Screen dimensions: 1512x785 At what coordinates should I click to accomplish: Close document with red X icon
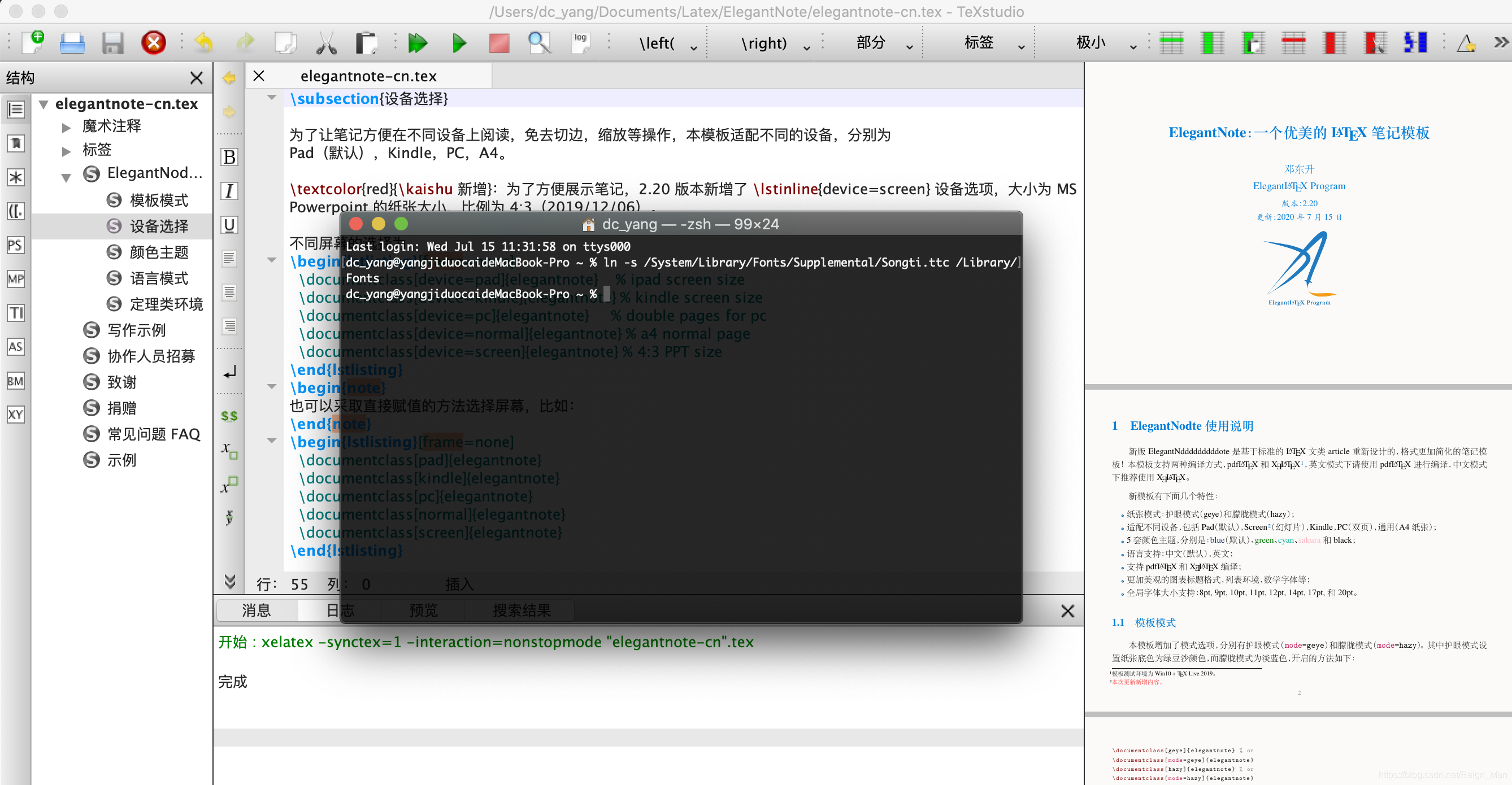click(153, 43)
